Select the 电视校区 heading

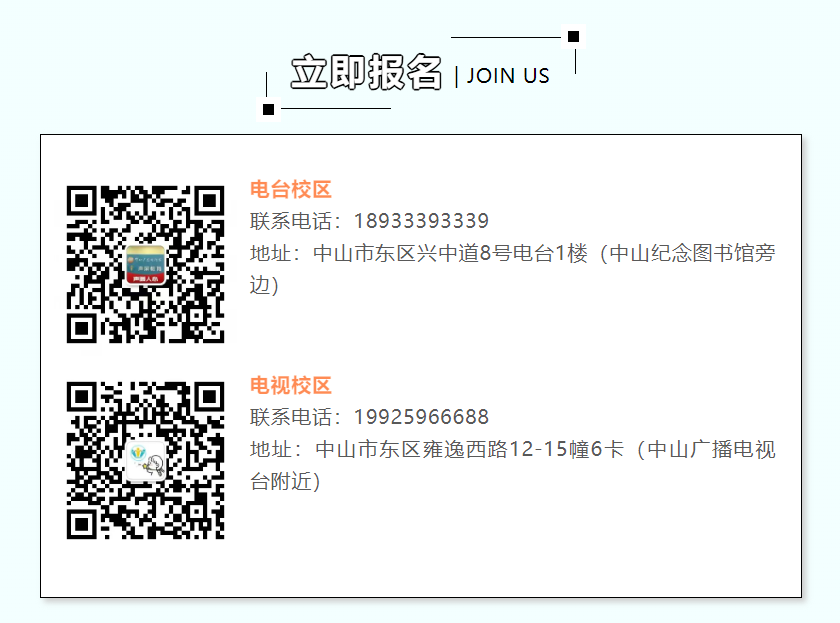click(291, 386)
